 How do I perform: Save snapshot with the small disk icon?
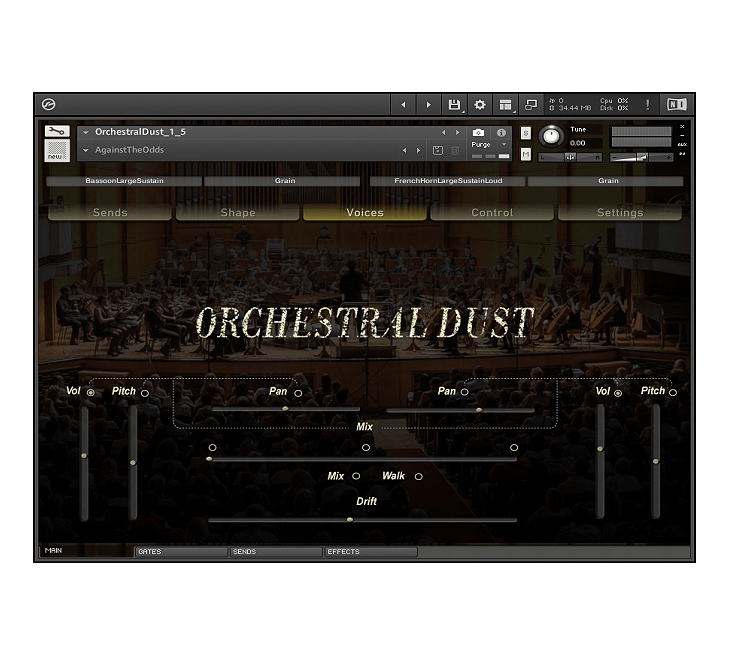(438, 150)
